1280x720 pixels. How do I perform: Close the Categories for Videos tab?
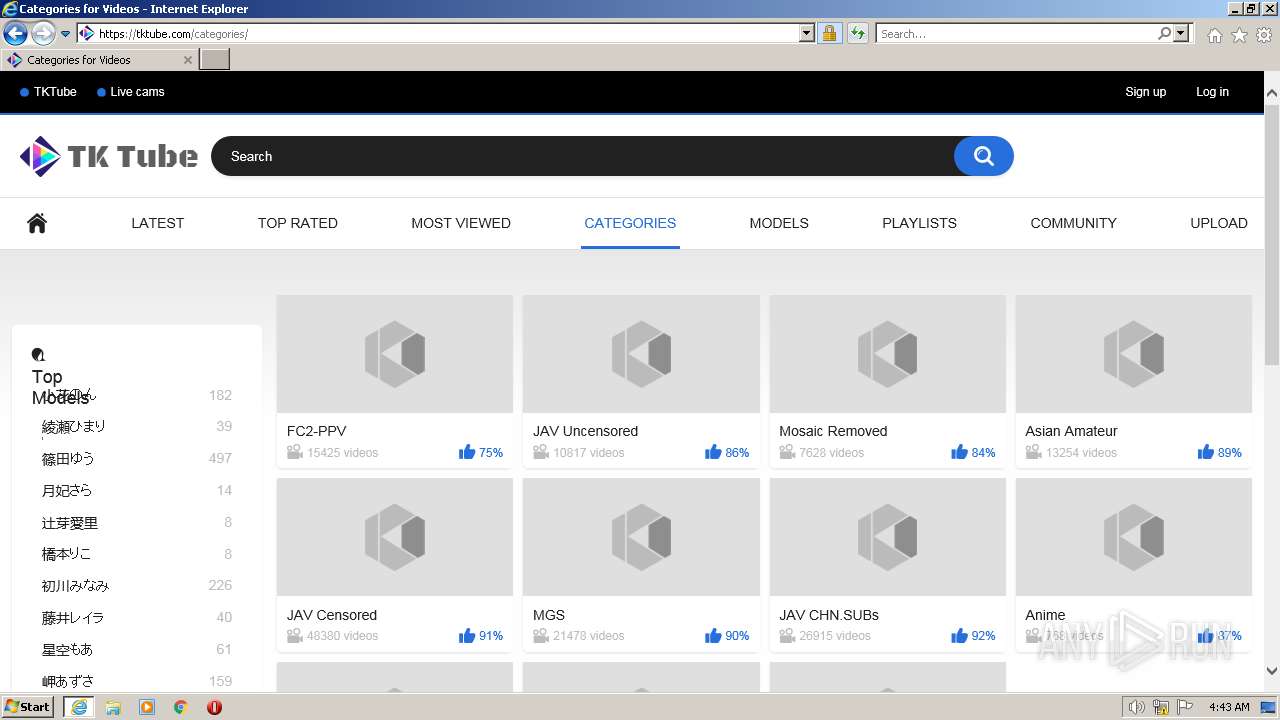[188, 60]
